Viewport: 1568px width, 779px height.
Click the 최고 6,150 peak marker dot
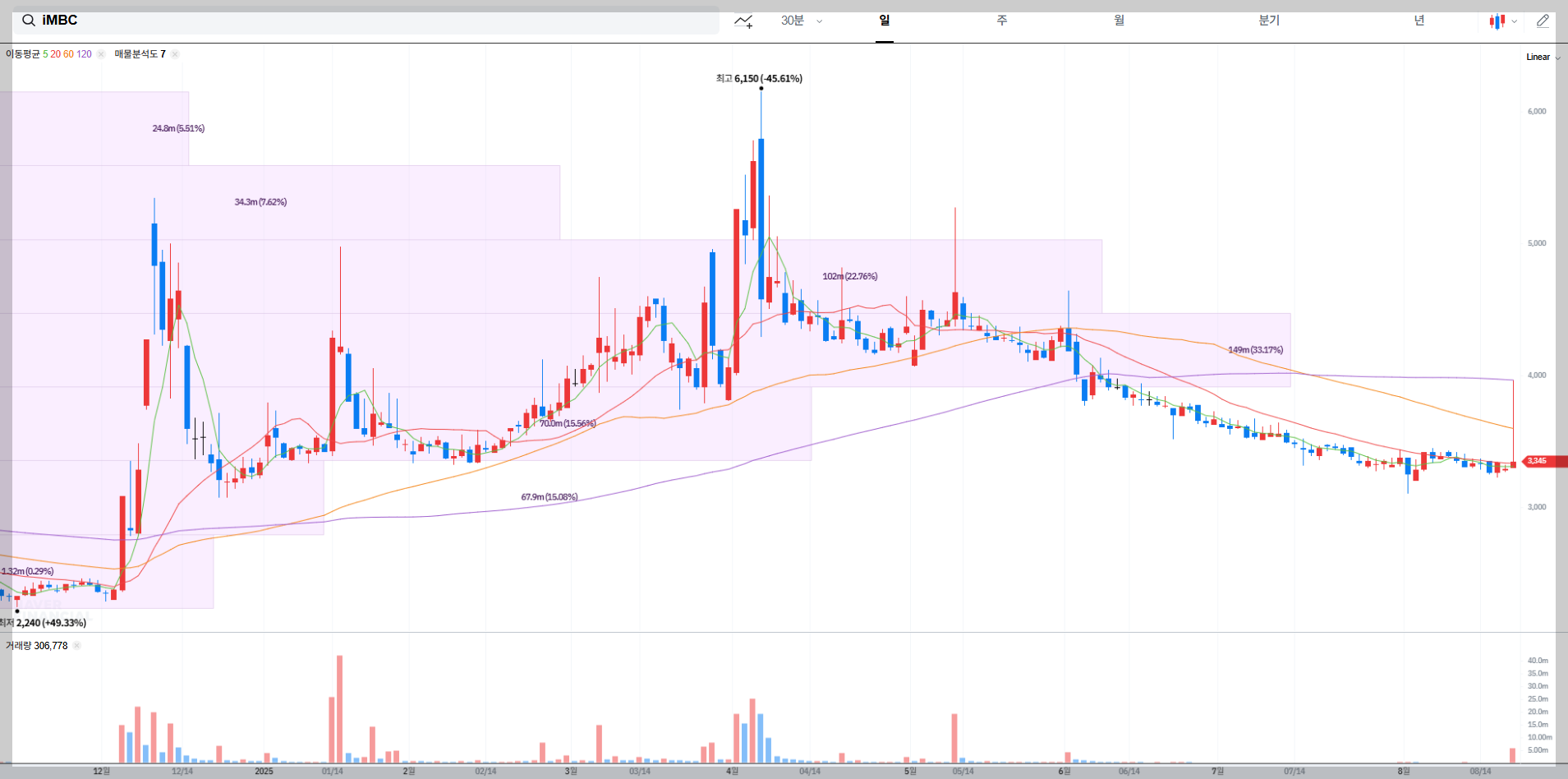(760, 88)
